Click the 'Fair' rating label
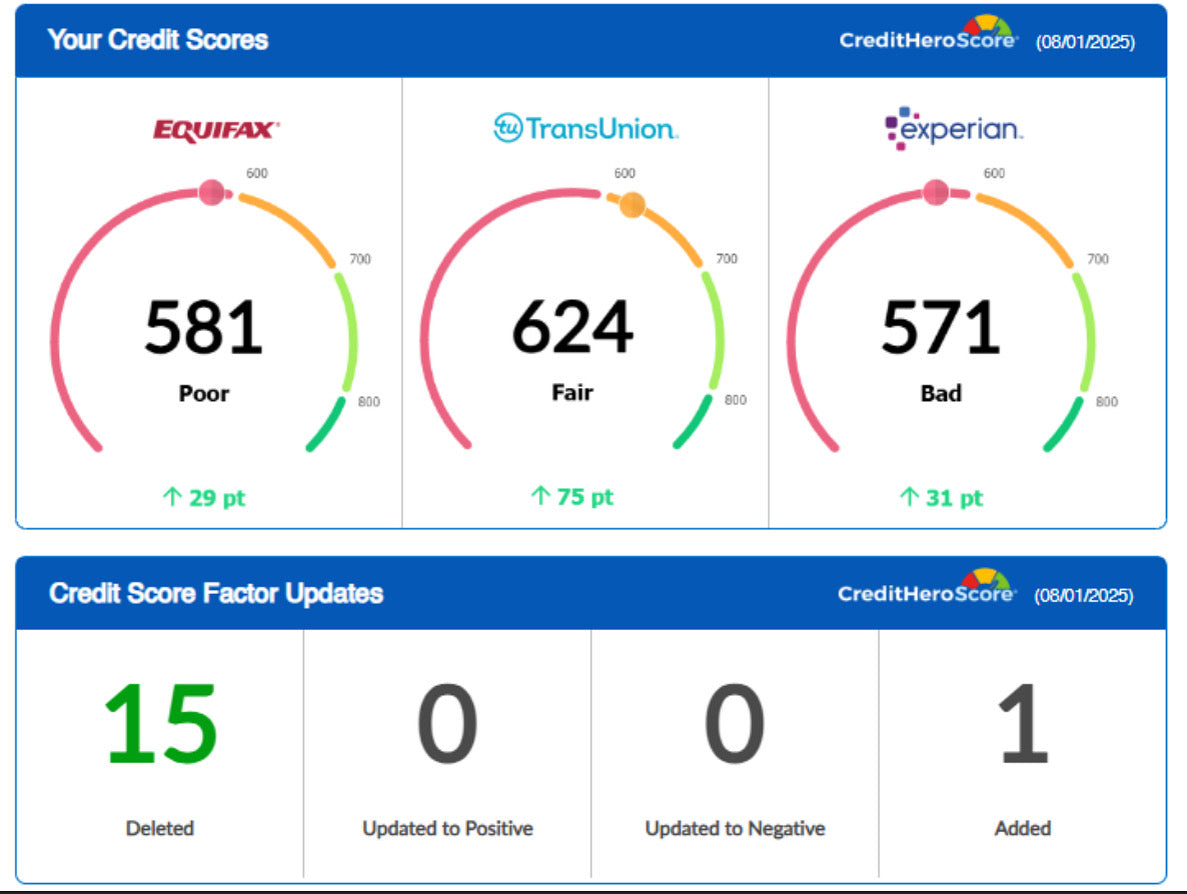 coord(572,392)
